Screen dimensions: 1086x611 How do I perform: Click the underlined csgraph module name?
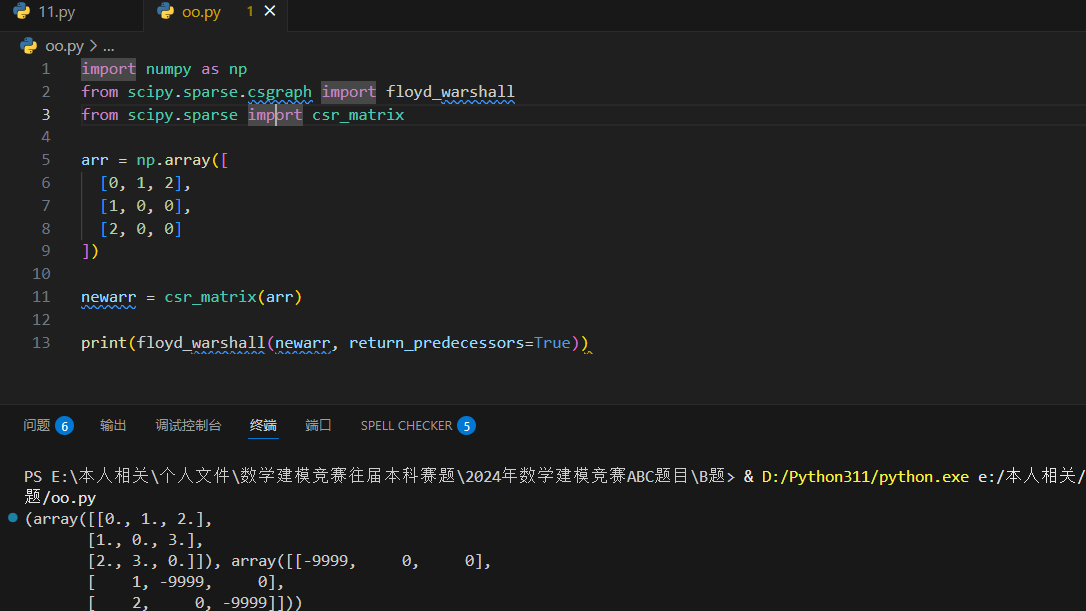click(280, 92)
